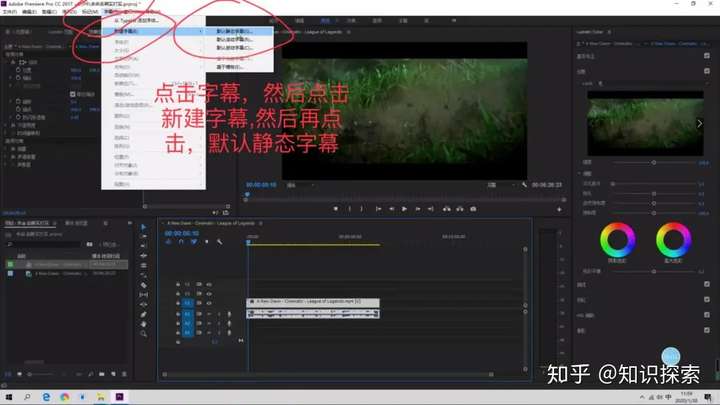The image size is (720, 405).
Task: Open the Program monitor zoom level dropdown
Action: [301, 185]
